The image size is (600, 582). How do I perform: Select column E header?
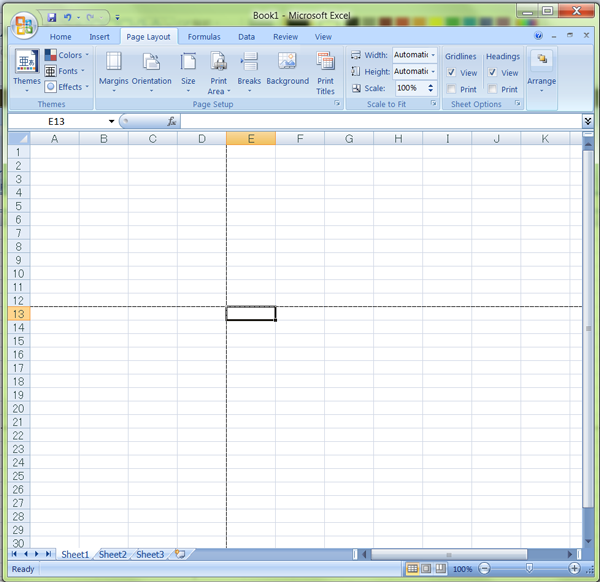pos(251,139)
